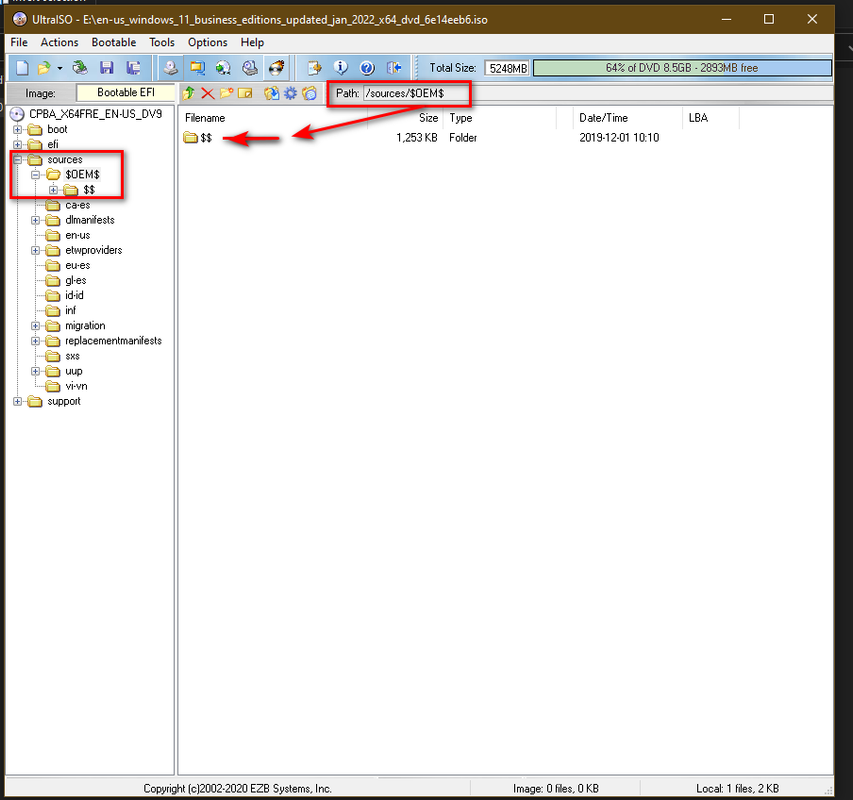853x800 pixels.
Task: Open the Options menu
Action: click(207, 42)
